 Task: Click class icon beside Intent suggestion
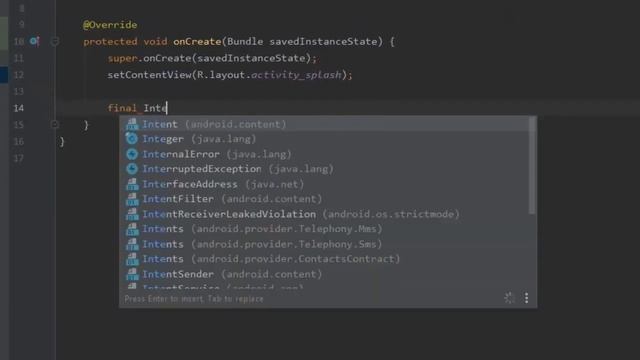(x=132, y=124)
